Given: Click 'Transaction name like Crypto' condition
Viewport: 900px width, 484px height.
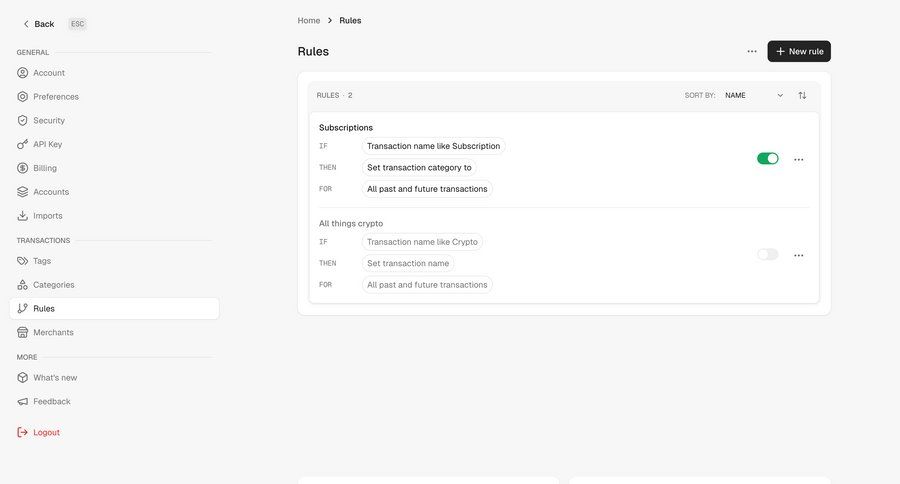Looking at the screenshot, I should (422, 242).
